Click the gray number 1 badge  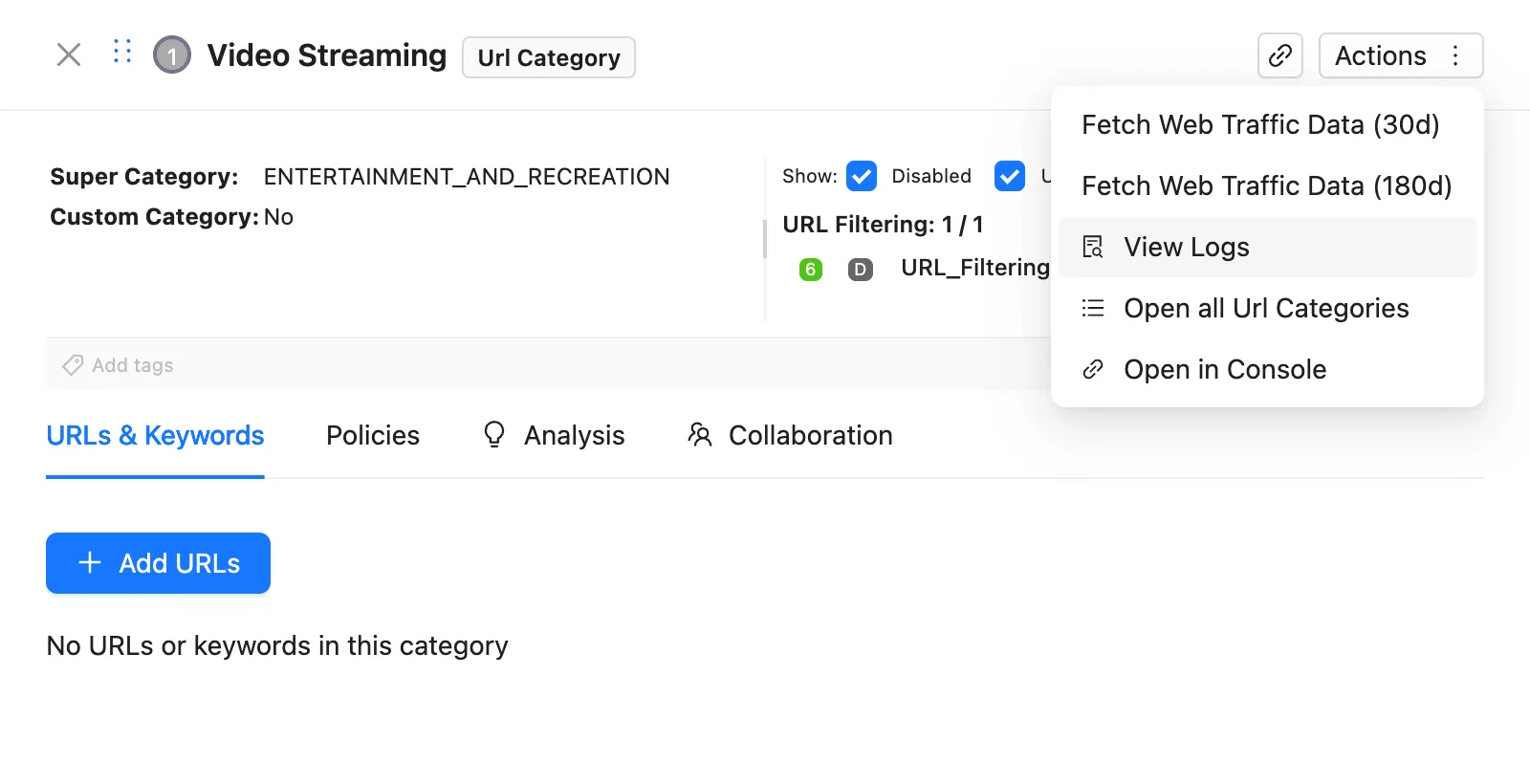[172, 55]
